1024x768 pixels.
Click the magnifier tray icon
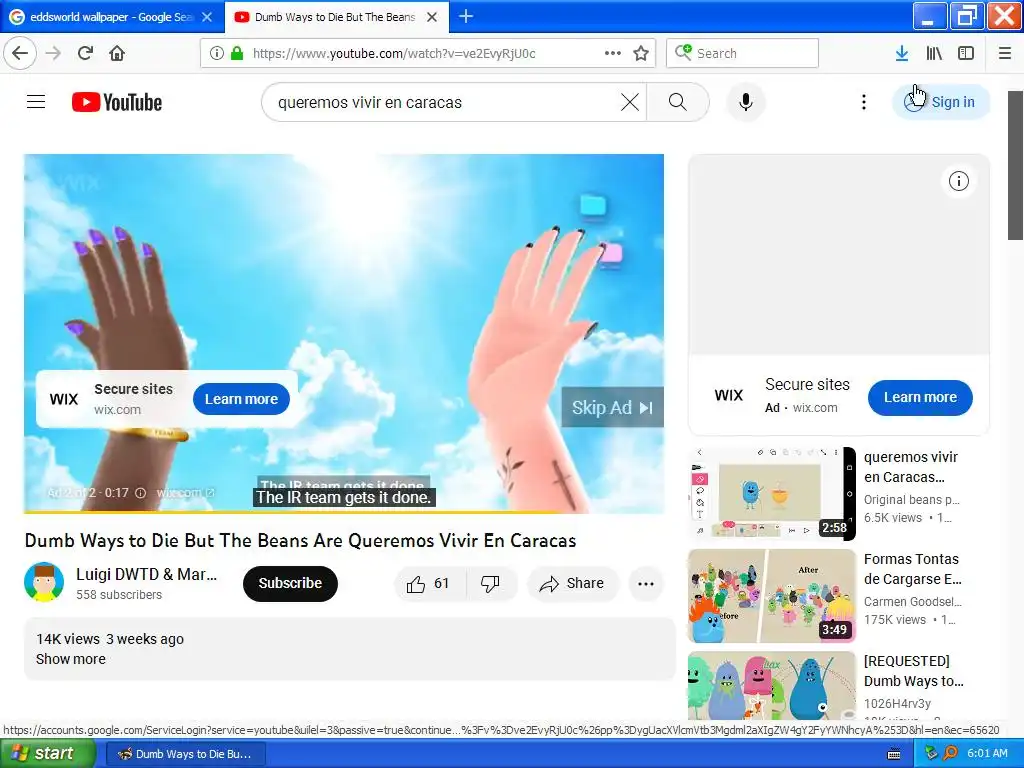point(950,754)
